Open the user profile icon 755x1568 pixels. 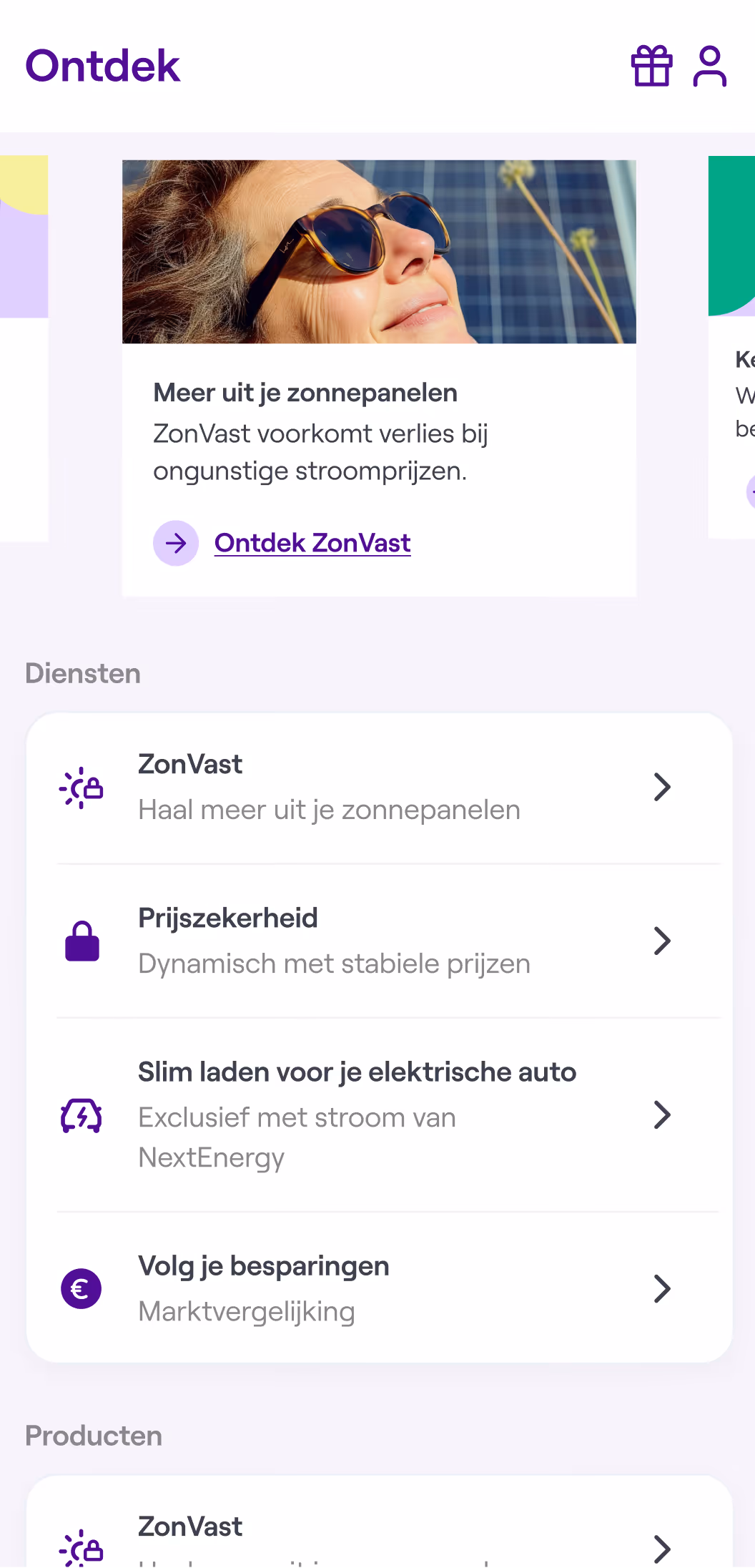tap(709, 66)
